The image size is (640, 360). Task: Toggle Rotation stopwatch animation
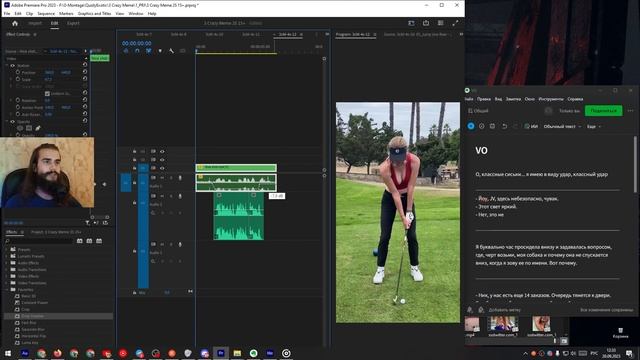pyautogui.click(x=18, y=100)
